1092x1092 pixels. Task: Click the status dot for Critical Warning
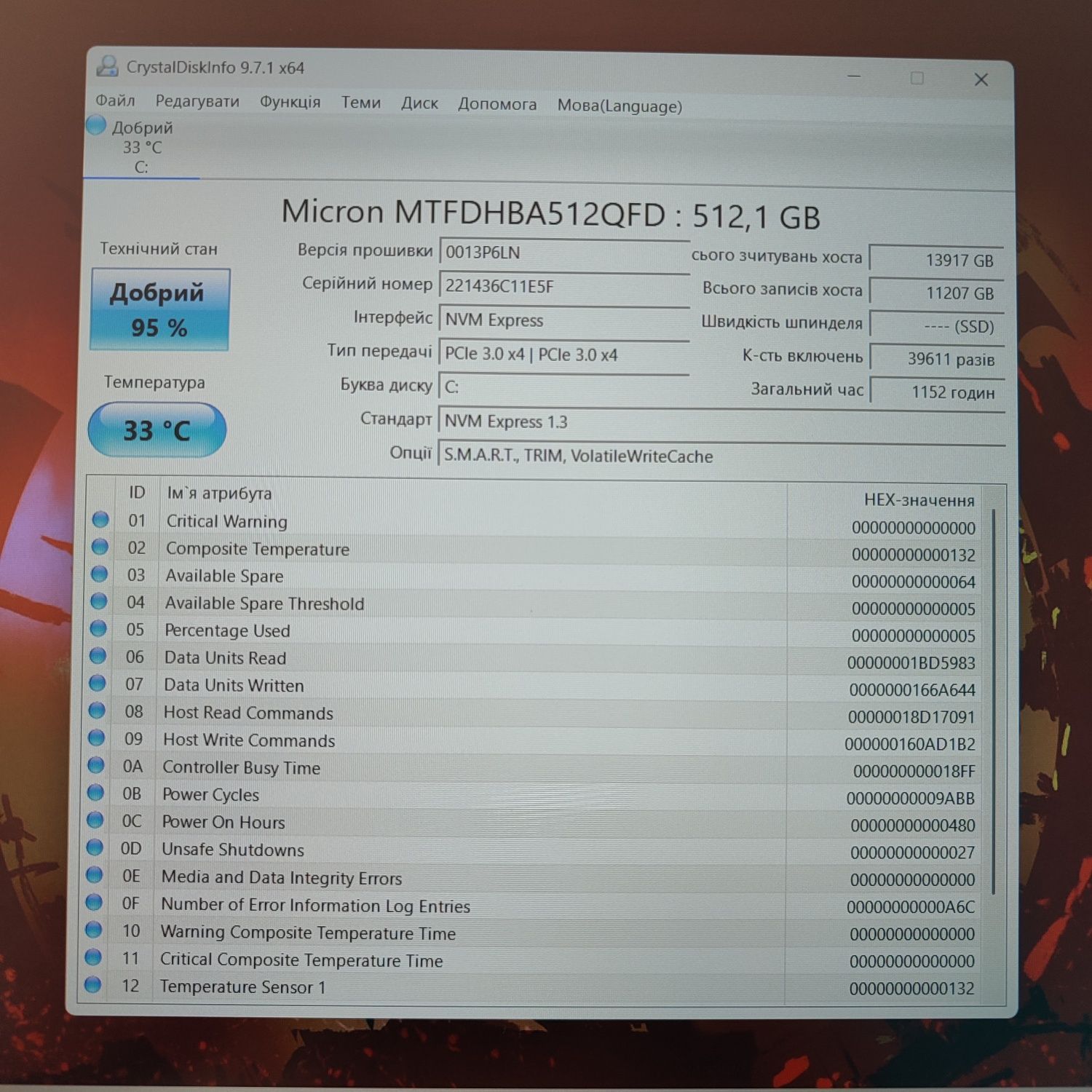point(100,520)
